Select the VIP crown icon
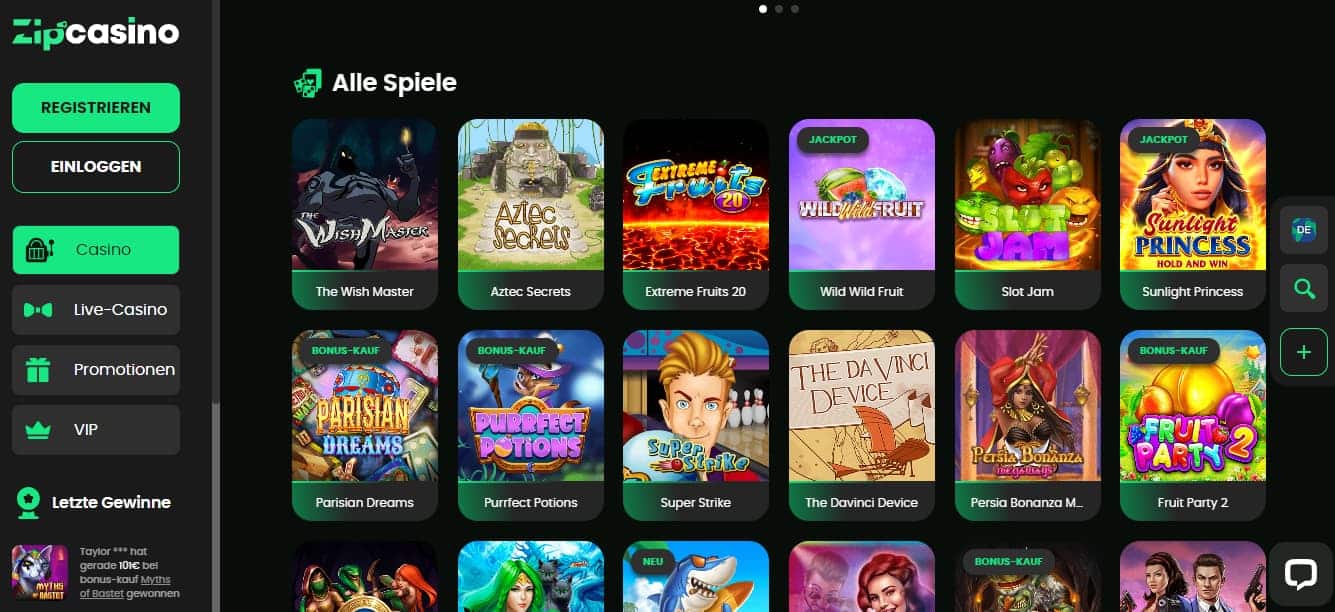 pyautogui.click(x=38, y=430)
